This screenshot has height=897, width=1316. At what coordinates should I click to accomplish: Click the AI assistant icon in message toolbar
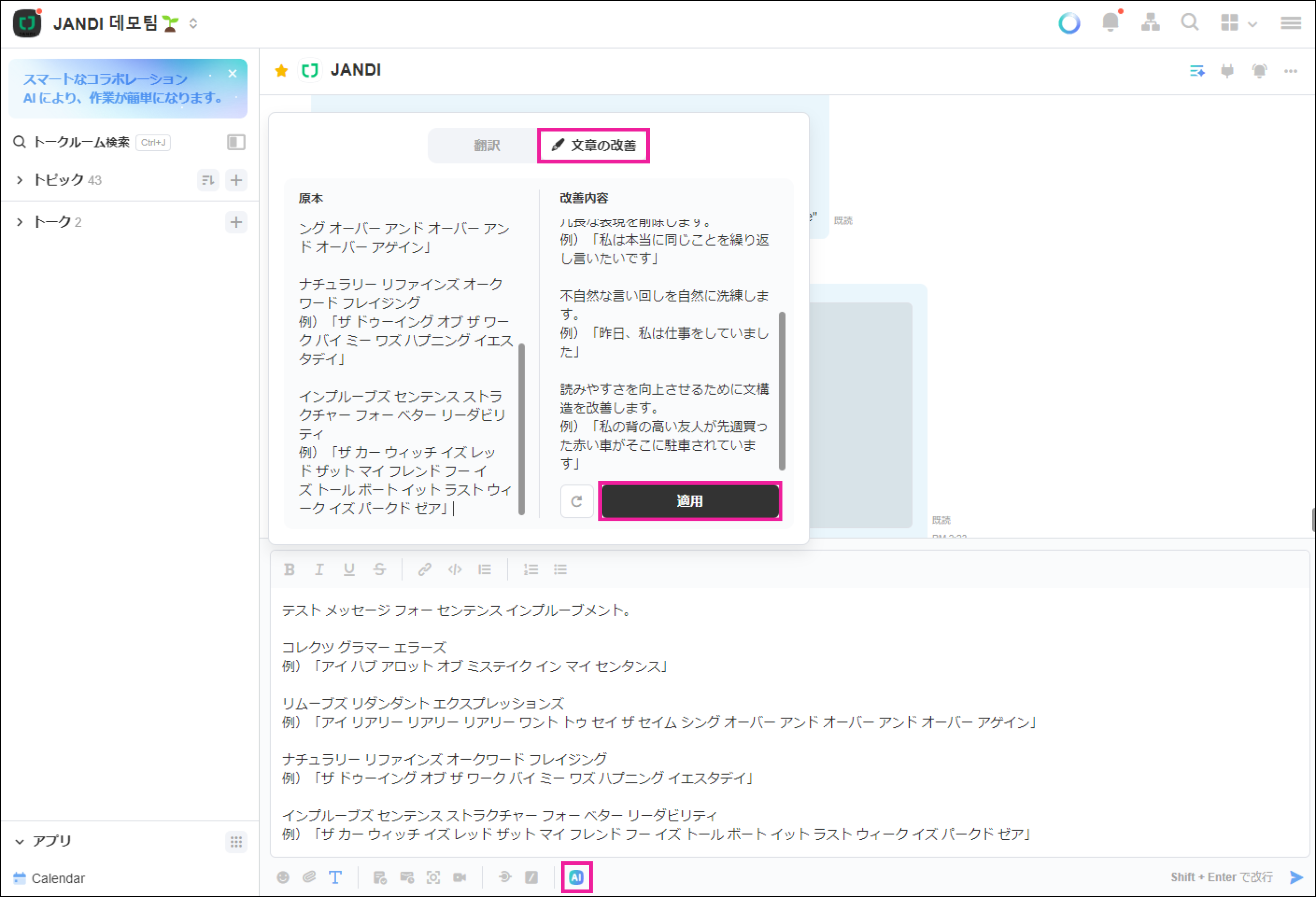(x=576, y=877)
